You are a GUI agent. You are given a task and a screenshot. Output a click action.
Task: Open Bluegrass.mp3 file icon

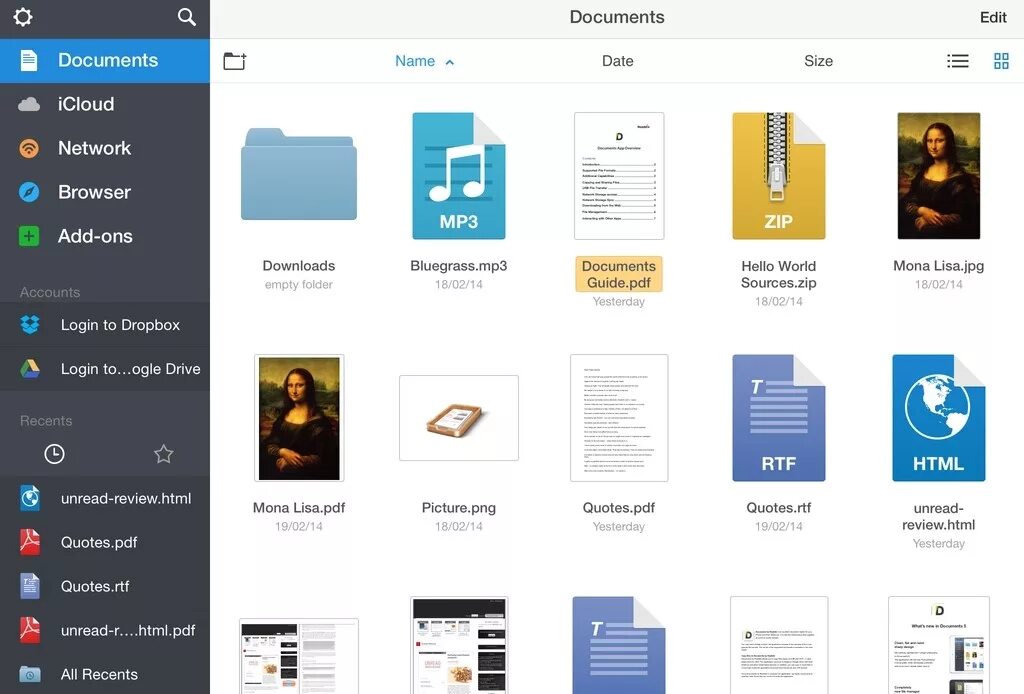coord(458,176)
